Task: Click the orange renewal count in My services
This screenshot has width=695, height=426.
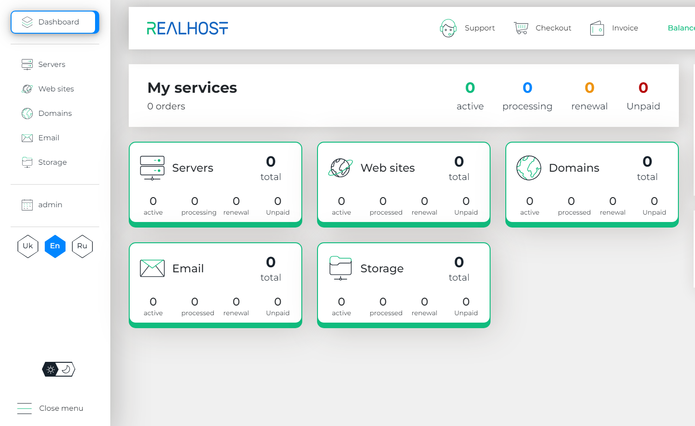Action: tap(589, 88)
